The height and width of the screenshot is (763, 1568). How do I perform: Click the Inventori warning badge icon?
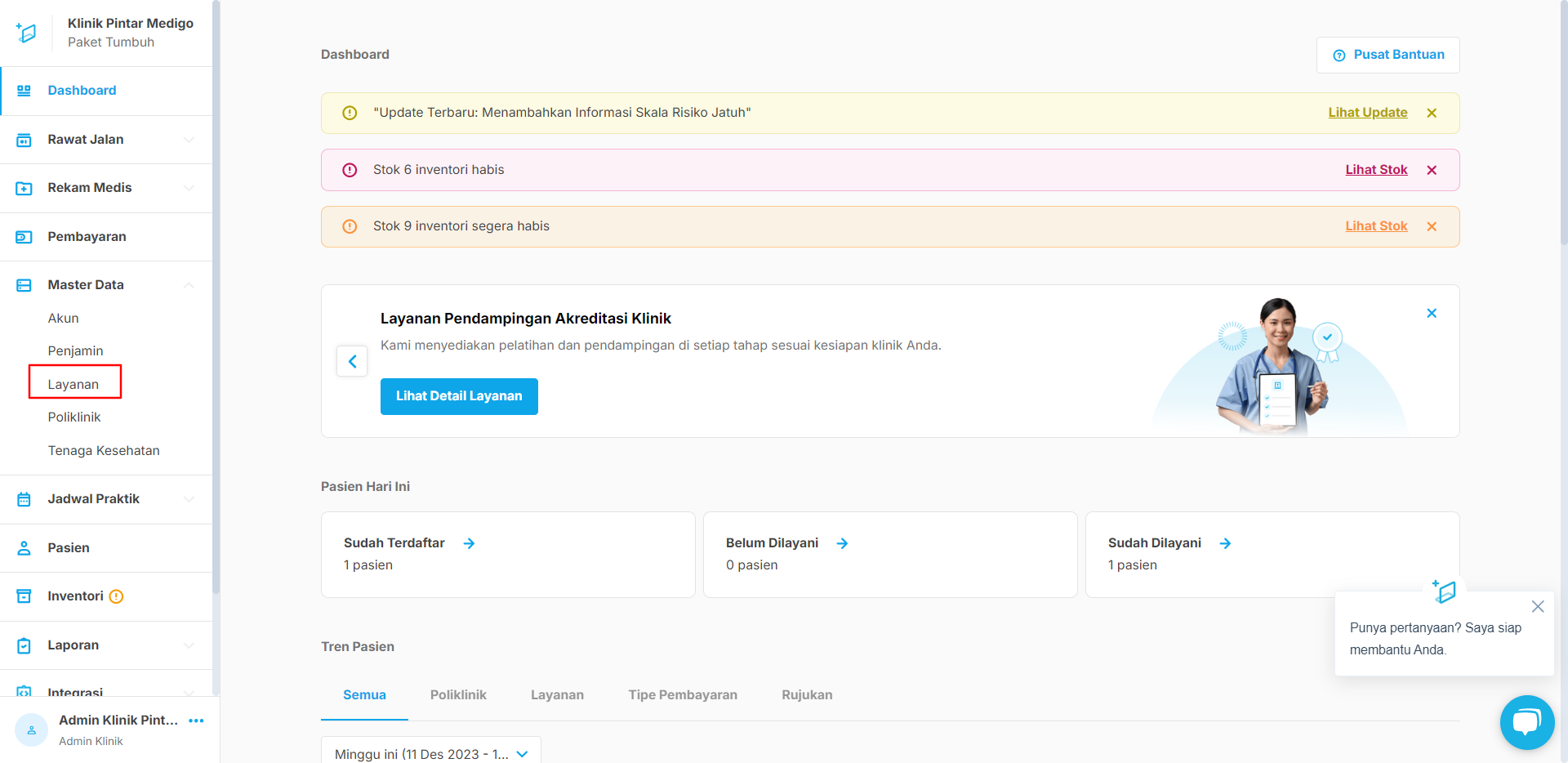[116, 596]
